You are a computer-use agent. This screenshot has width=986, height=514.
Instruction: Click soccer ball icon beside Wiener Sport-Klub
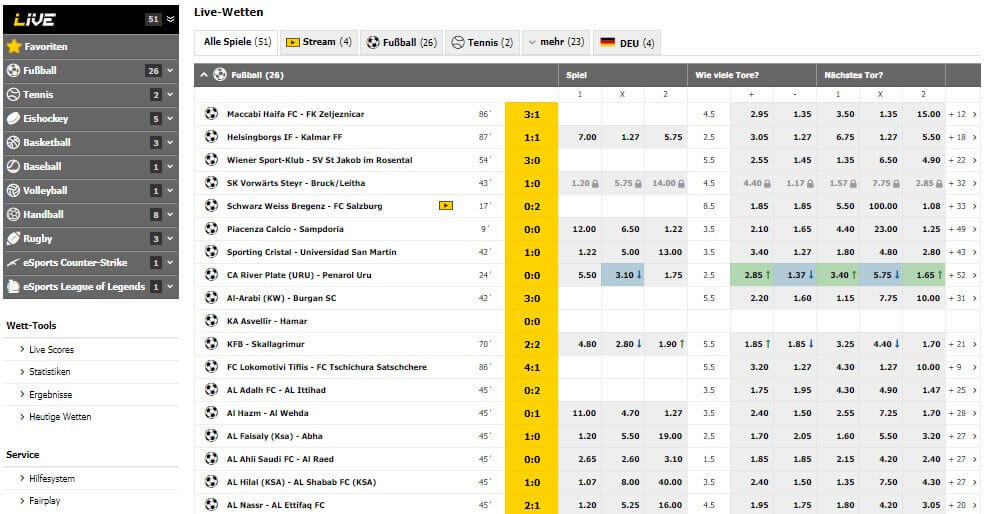pyautogui.click(x=211, y=160)
